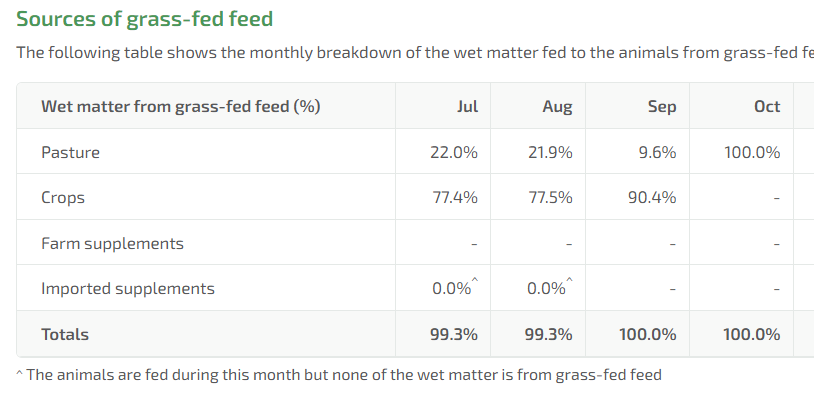Click the Crops value 90.4% in Sep
Image resolution: width=814 pixels, height=393 pixels.
click(652, 198)
